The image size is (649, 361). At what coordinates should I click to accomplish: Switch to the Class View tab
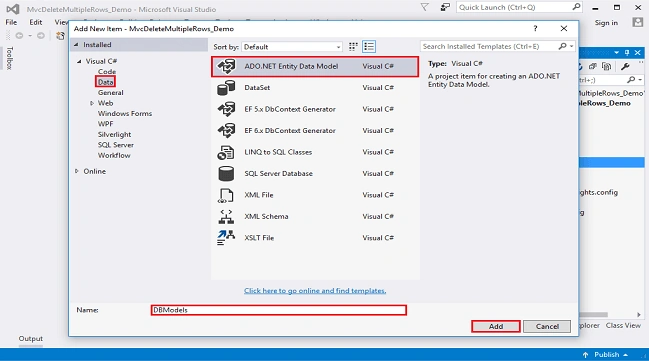(623, 325)
